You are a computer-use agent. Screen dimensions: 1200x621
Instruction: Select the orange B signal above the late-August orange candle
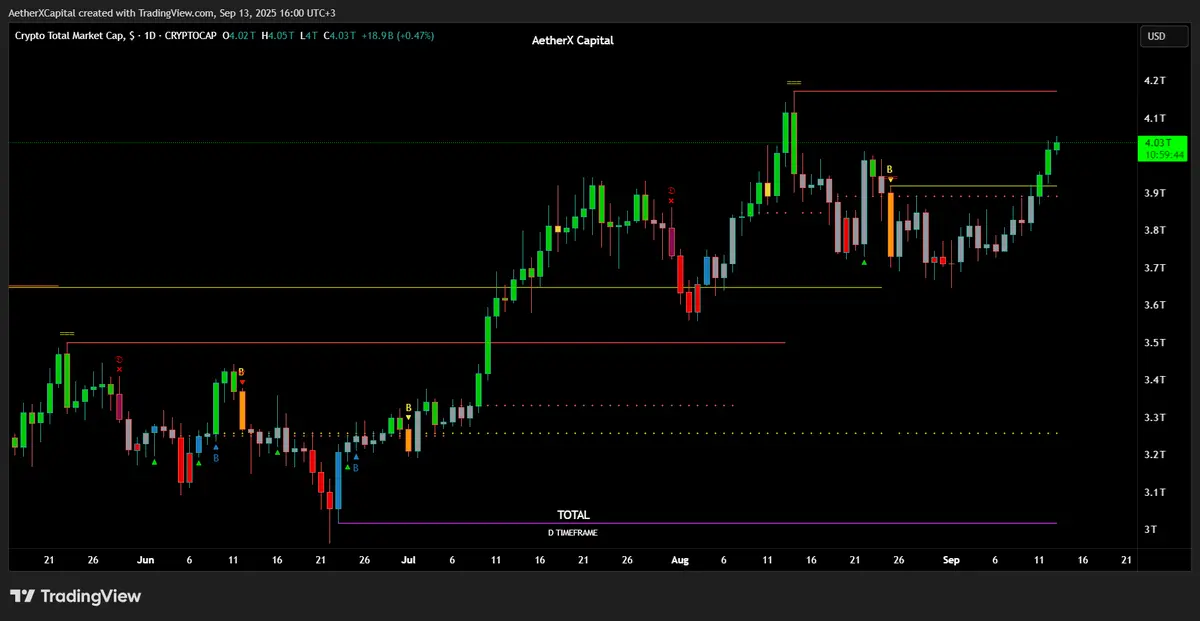click(889, 171)
